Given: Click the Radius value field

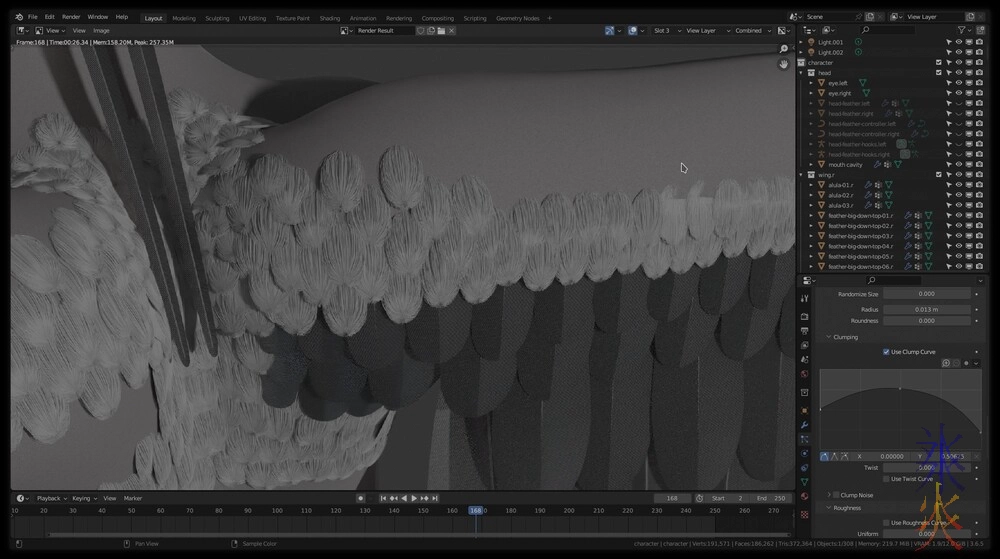Looking at the screenshot, I should (x=926, y=309).
